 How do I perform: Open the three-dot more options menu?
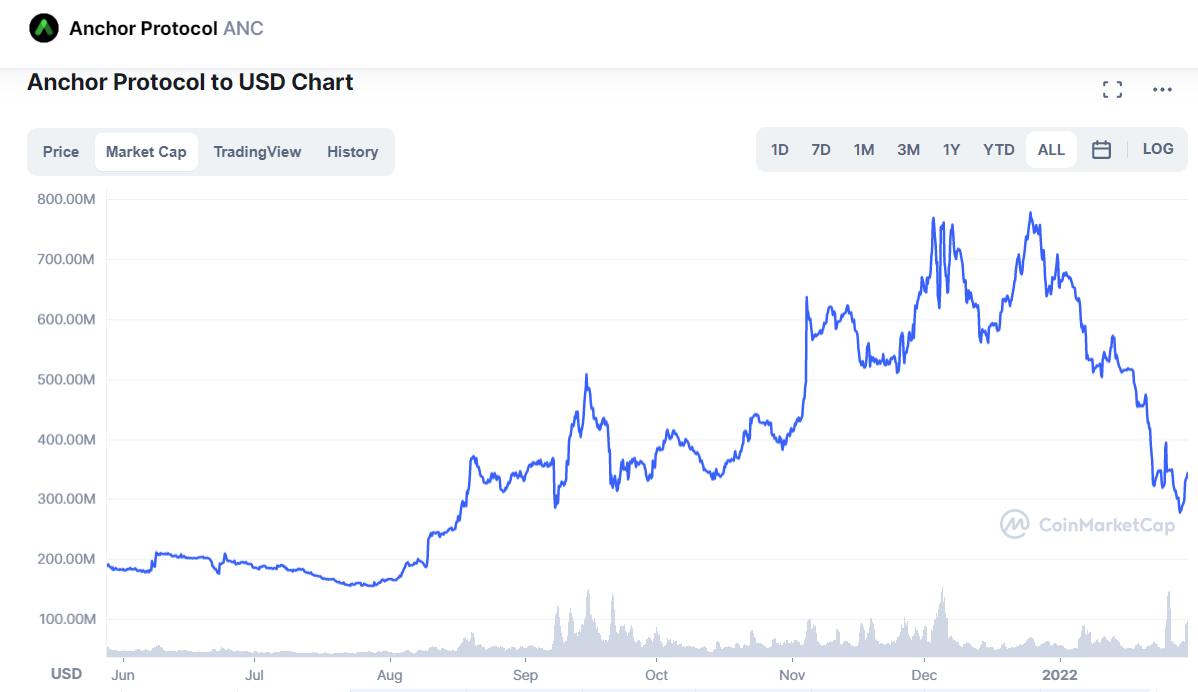click(1162, 90)
